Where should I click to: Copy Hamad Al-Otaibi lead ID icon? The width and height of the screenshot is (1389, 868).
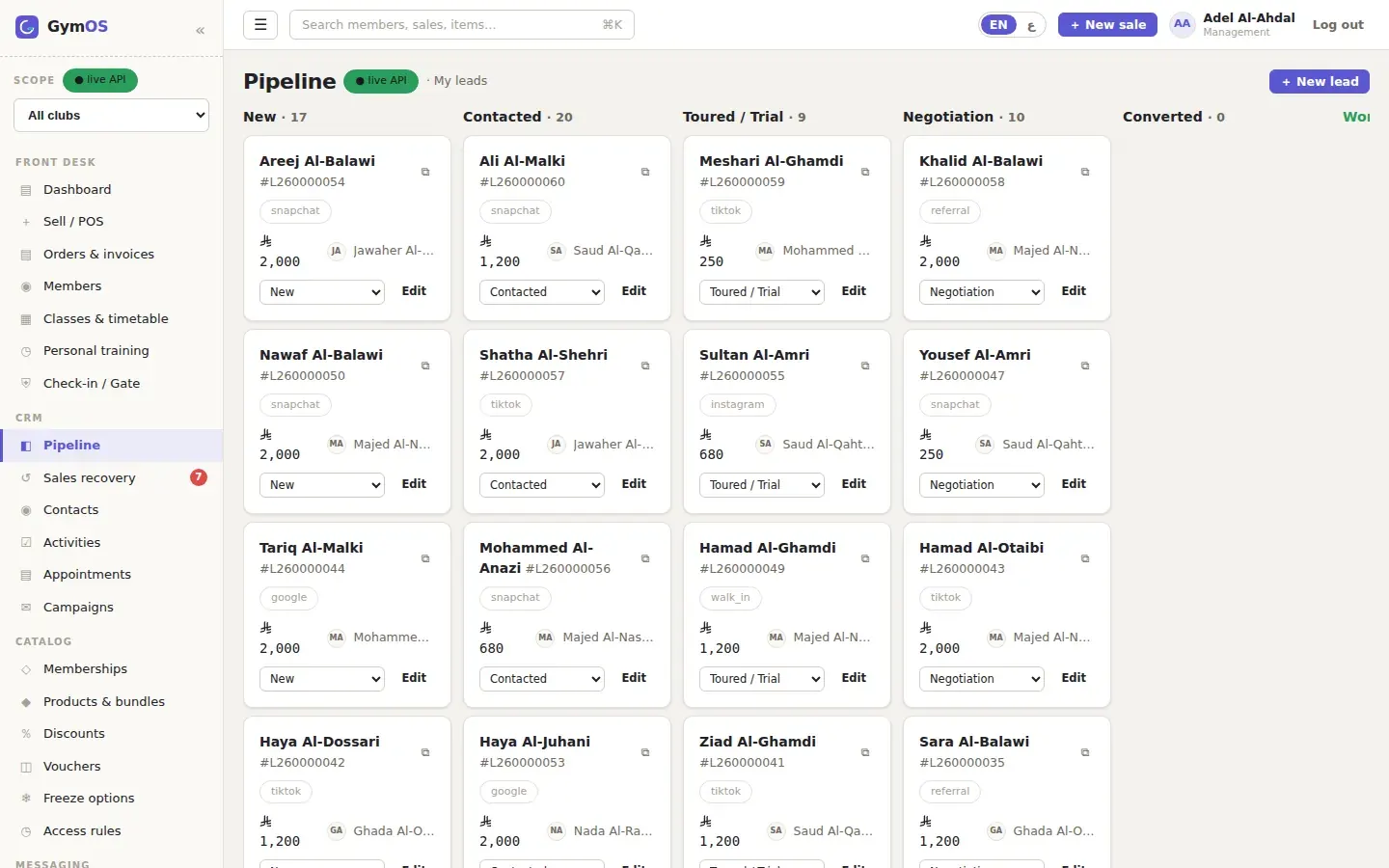1085,558
